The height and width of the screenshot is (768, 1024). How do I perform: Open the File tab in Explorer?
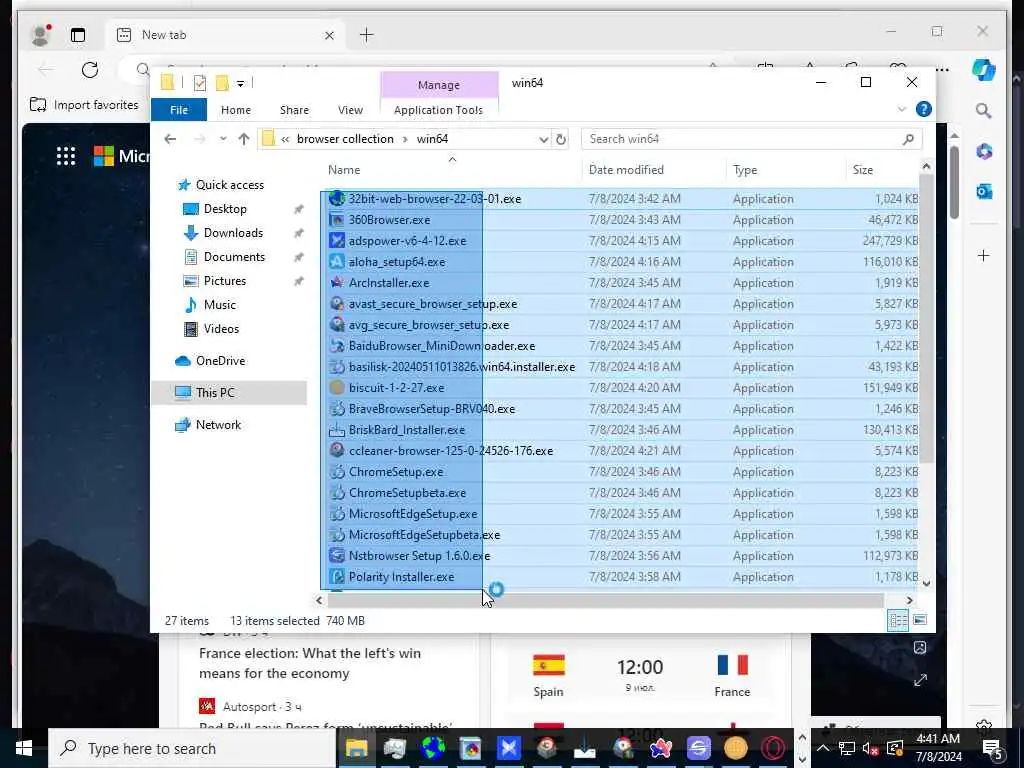tap(179, 110)
